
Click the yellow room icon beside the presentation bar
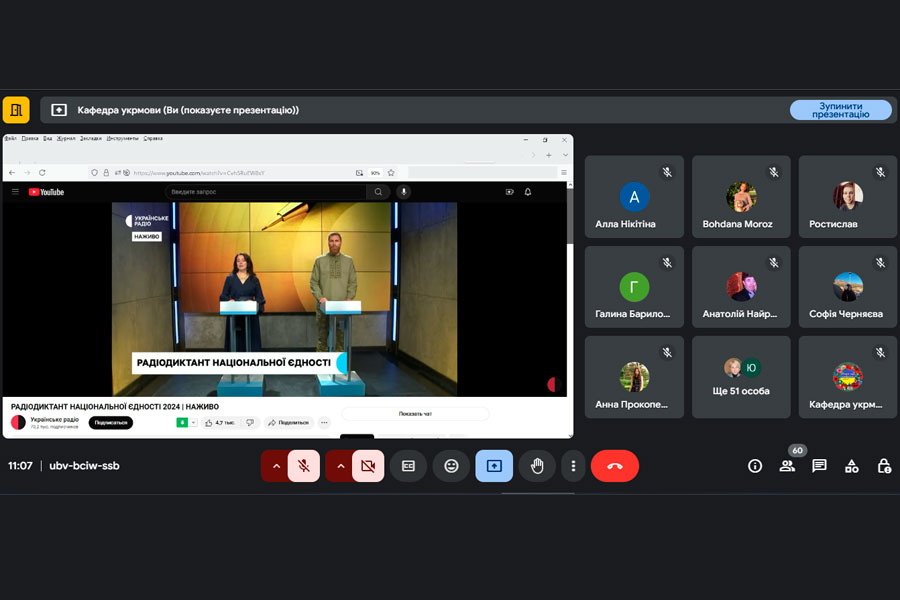pyautogui.click(x=16, y=110)
